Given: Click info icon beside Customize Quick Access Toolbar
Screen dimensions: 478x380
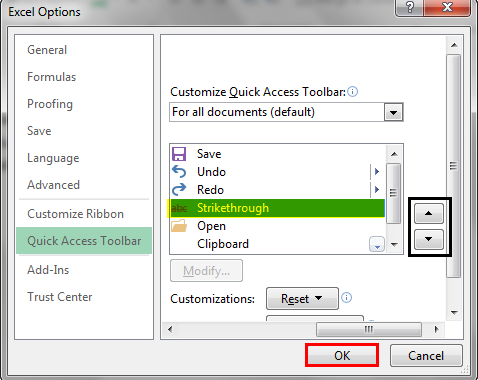Looking at the screenshot, I should pos(352,91).
